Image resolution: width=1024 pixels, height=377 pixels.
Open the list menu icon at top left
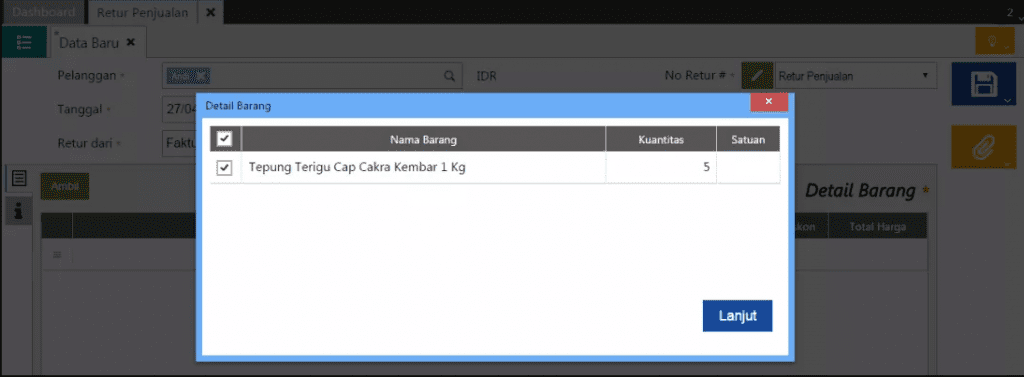click(x=24, y=42)
